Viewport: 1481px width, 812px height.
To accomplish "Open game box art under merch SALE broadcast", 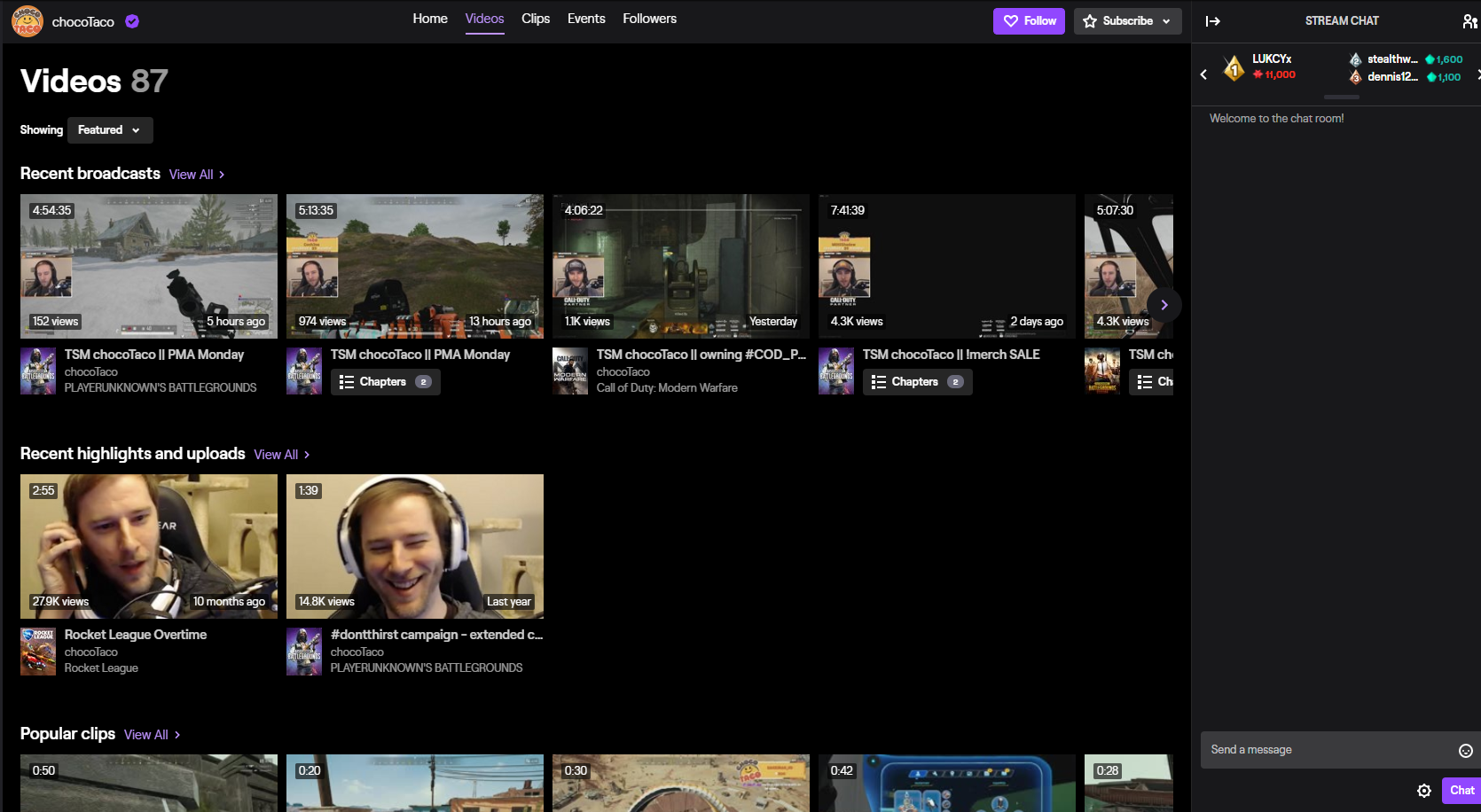I will pyautogui.click(x=836, y=371).
